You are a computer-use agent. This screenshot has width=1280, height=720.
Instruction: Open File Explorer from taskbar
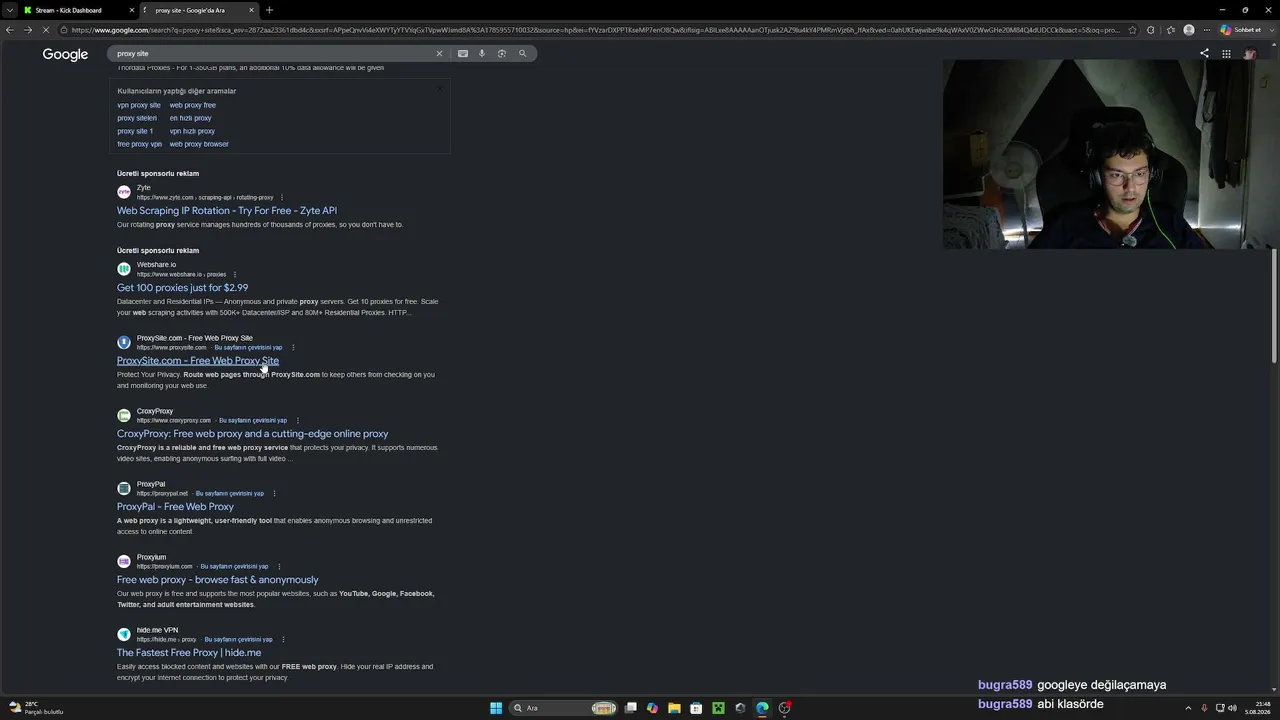(674, 708)
